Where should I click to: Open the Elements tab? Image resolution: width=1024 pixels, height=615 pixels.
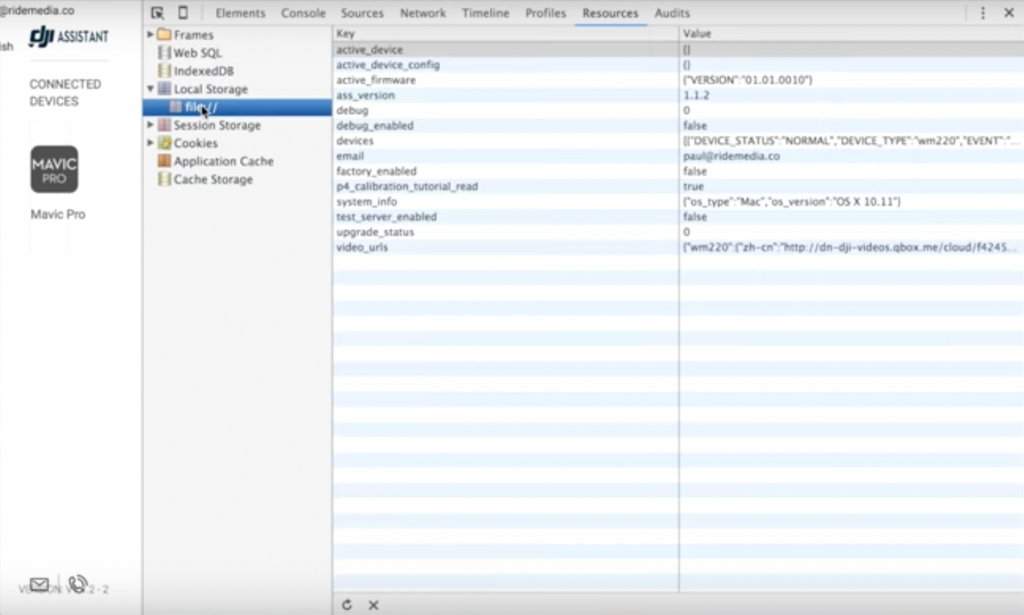pos(240,13)
